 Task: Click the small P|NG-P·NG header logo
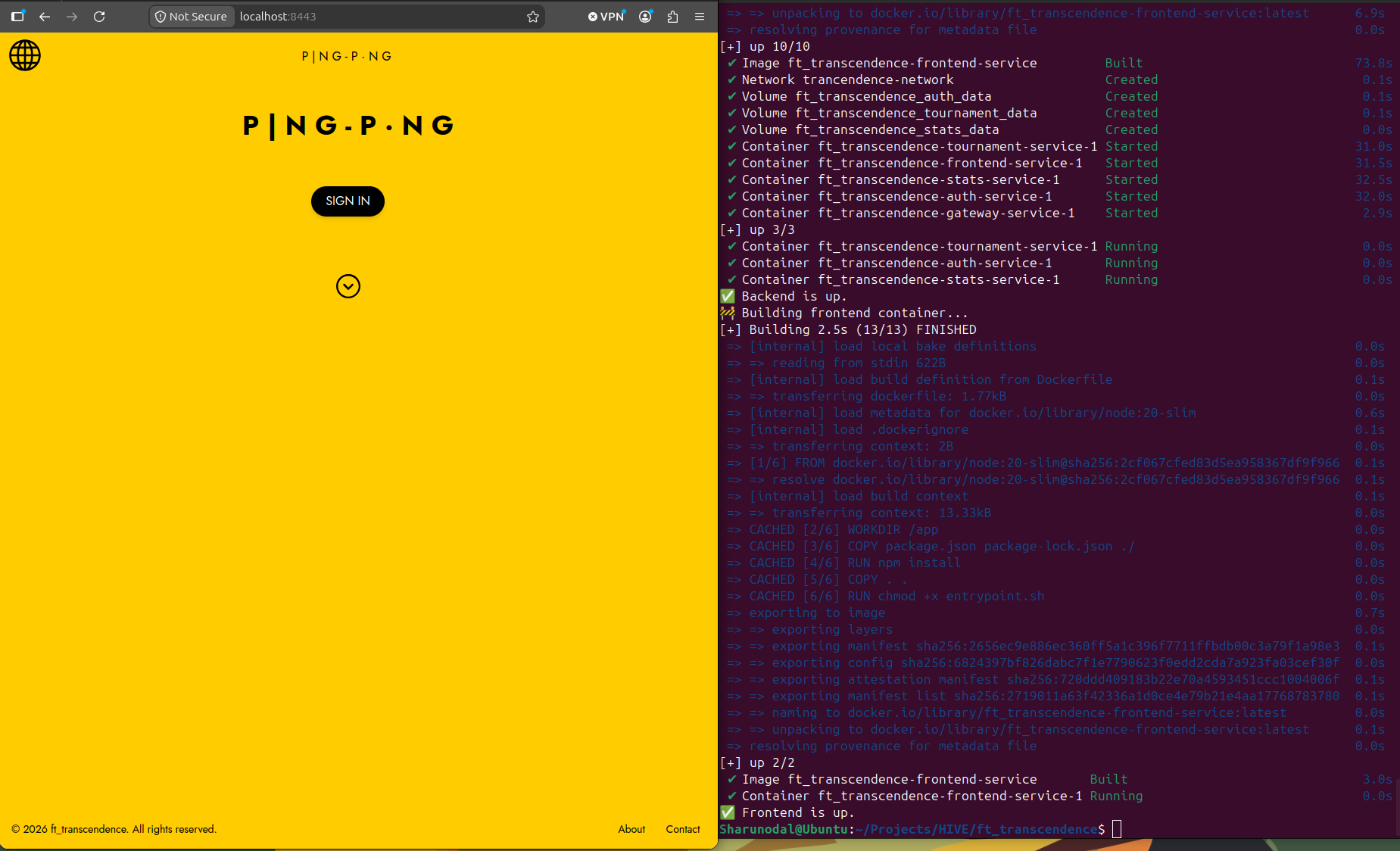tap(347, 56)
